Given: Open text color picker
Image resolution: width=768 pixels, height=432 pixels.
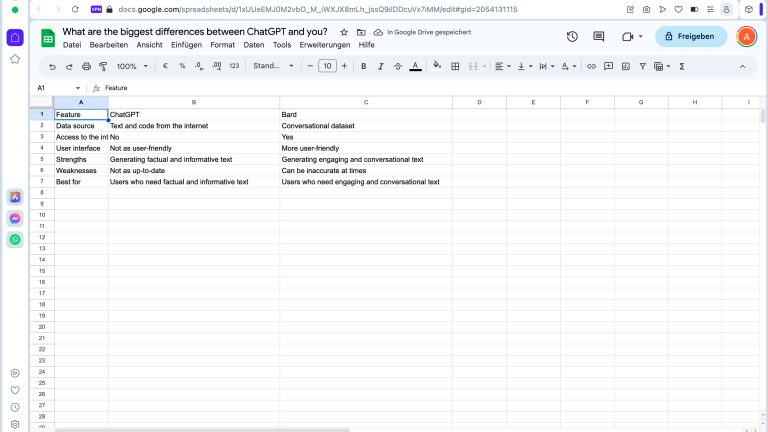Looking at the screenshot, I should [415, 66].
